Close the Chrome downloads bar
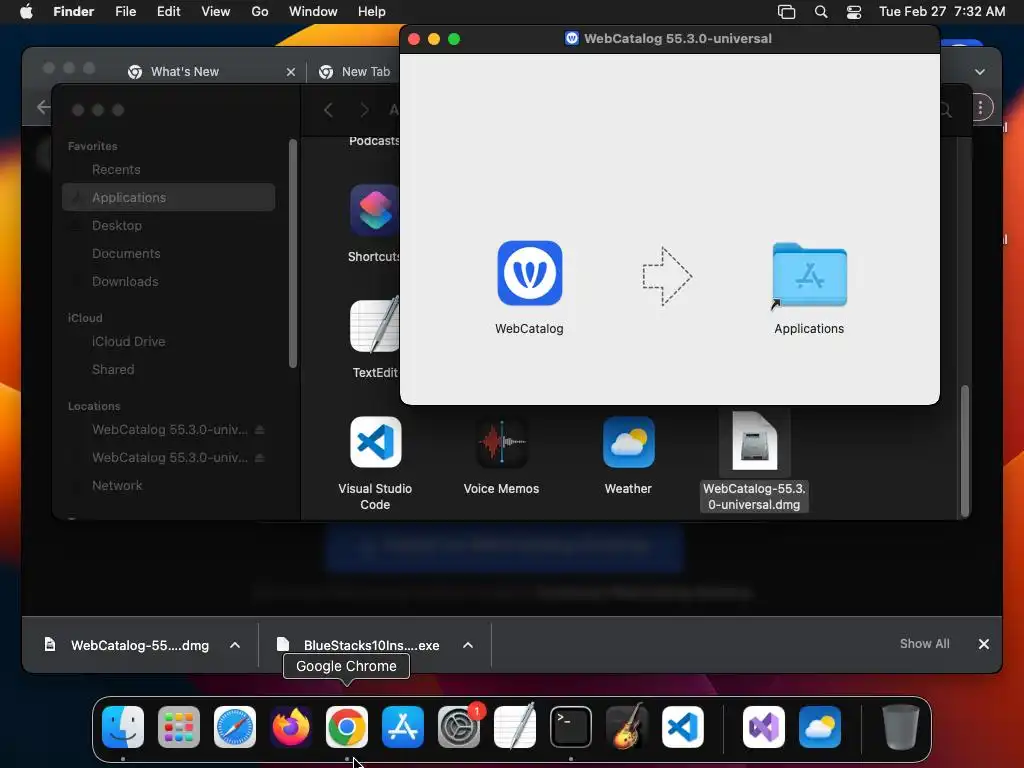This screenshot has width=1024, height=768. point(984,644)
